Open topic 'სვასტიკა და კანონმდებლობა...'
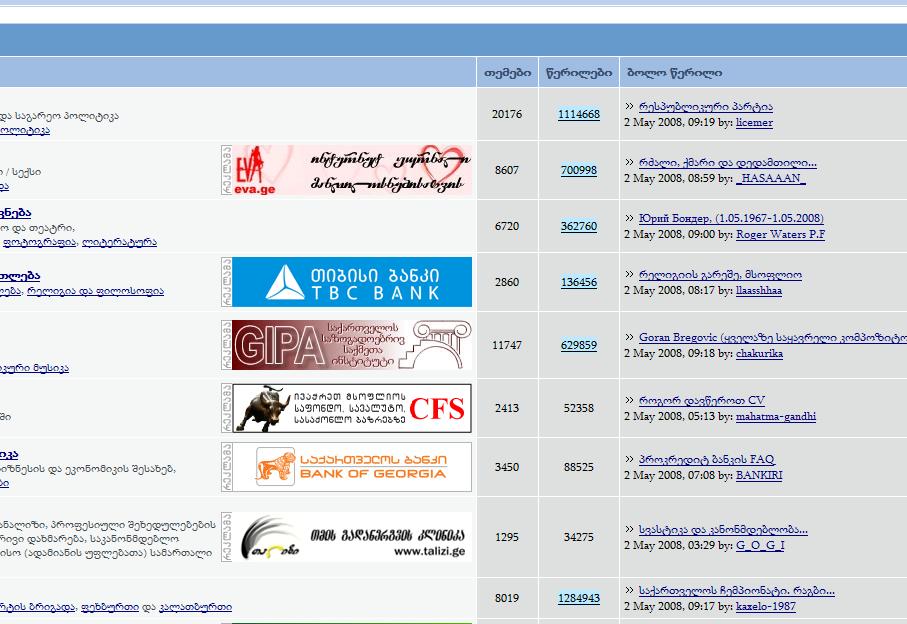 (x=723, y=529)
